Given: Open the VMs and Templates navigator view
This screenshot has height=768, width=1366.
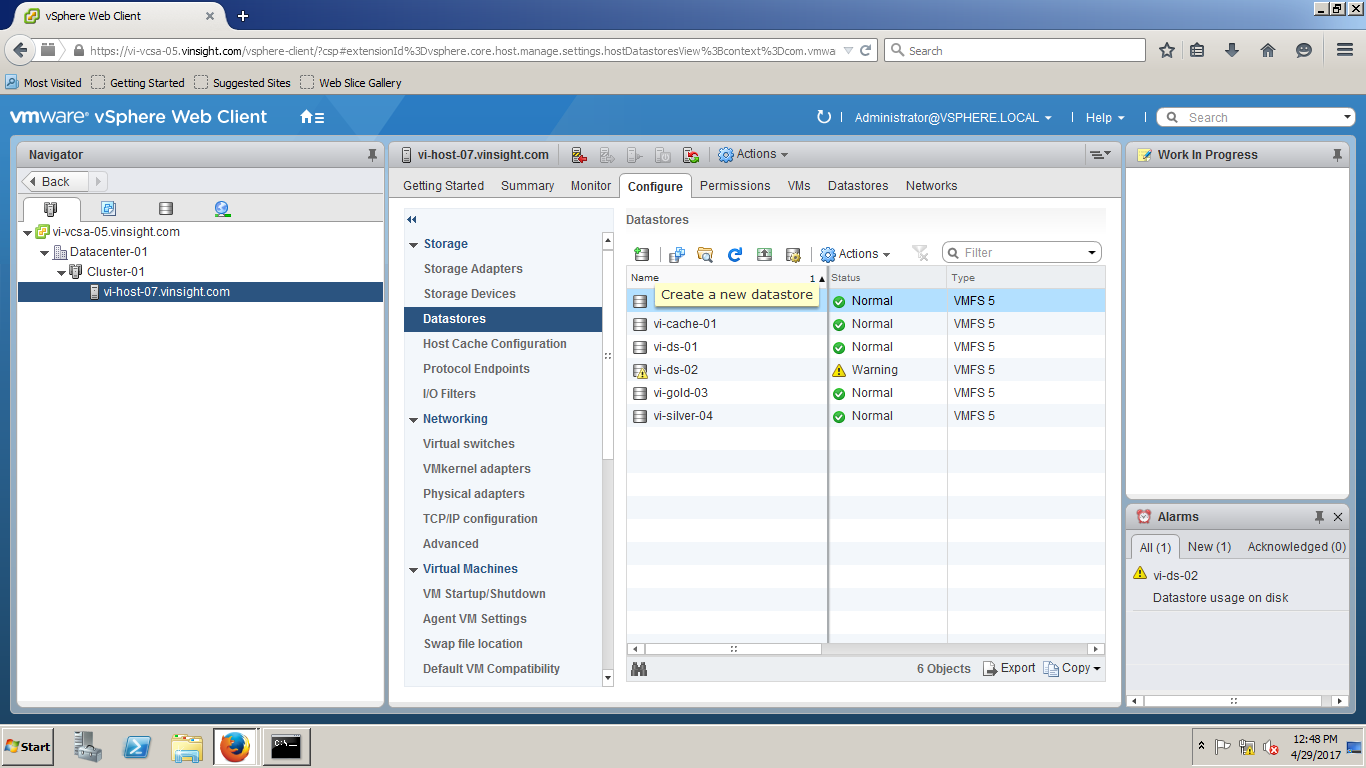Looking at the screenshot, I should (108, 209).
